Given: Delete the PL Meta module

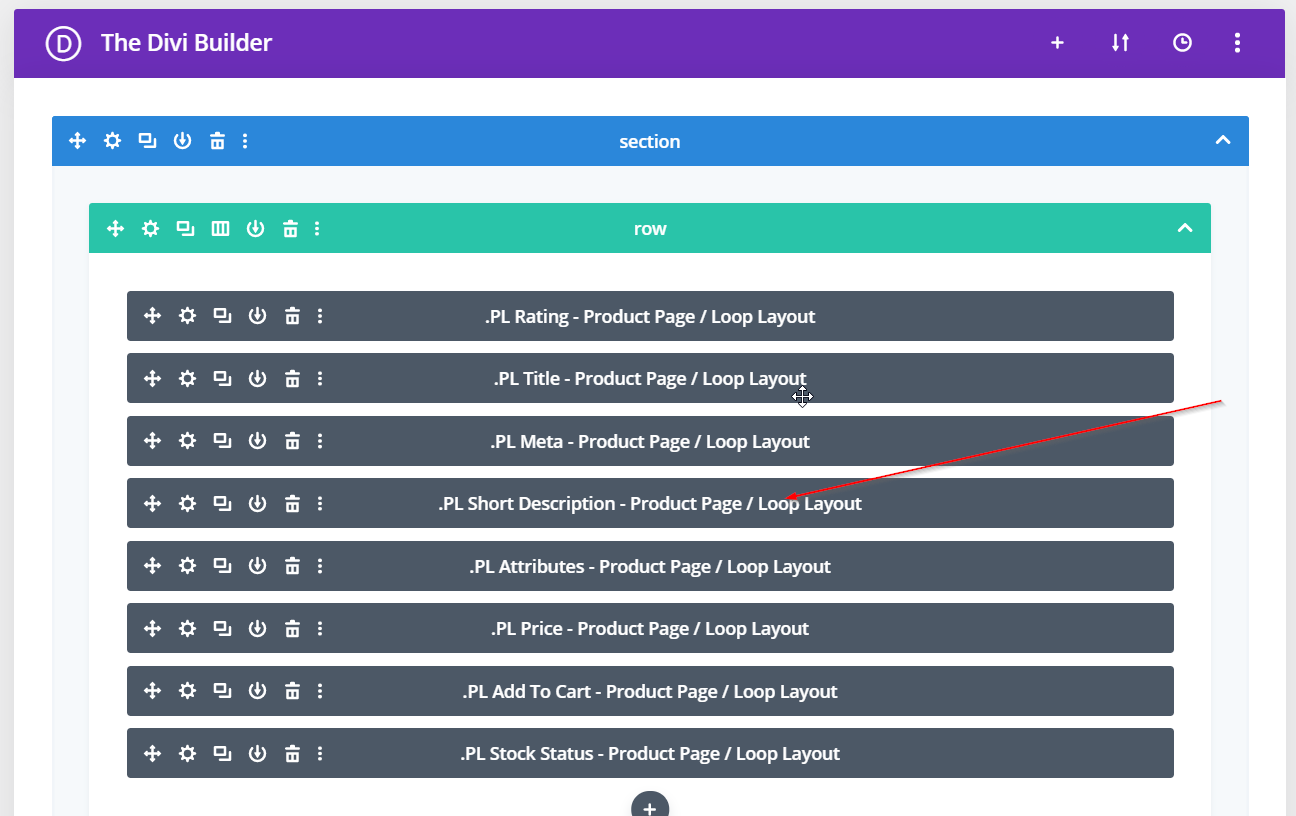Looking at the screenshot, I should pos(292,441).
